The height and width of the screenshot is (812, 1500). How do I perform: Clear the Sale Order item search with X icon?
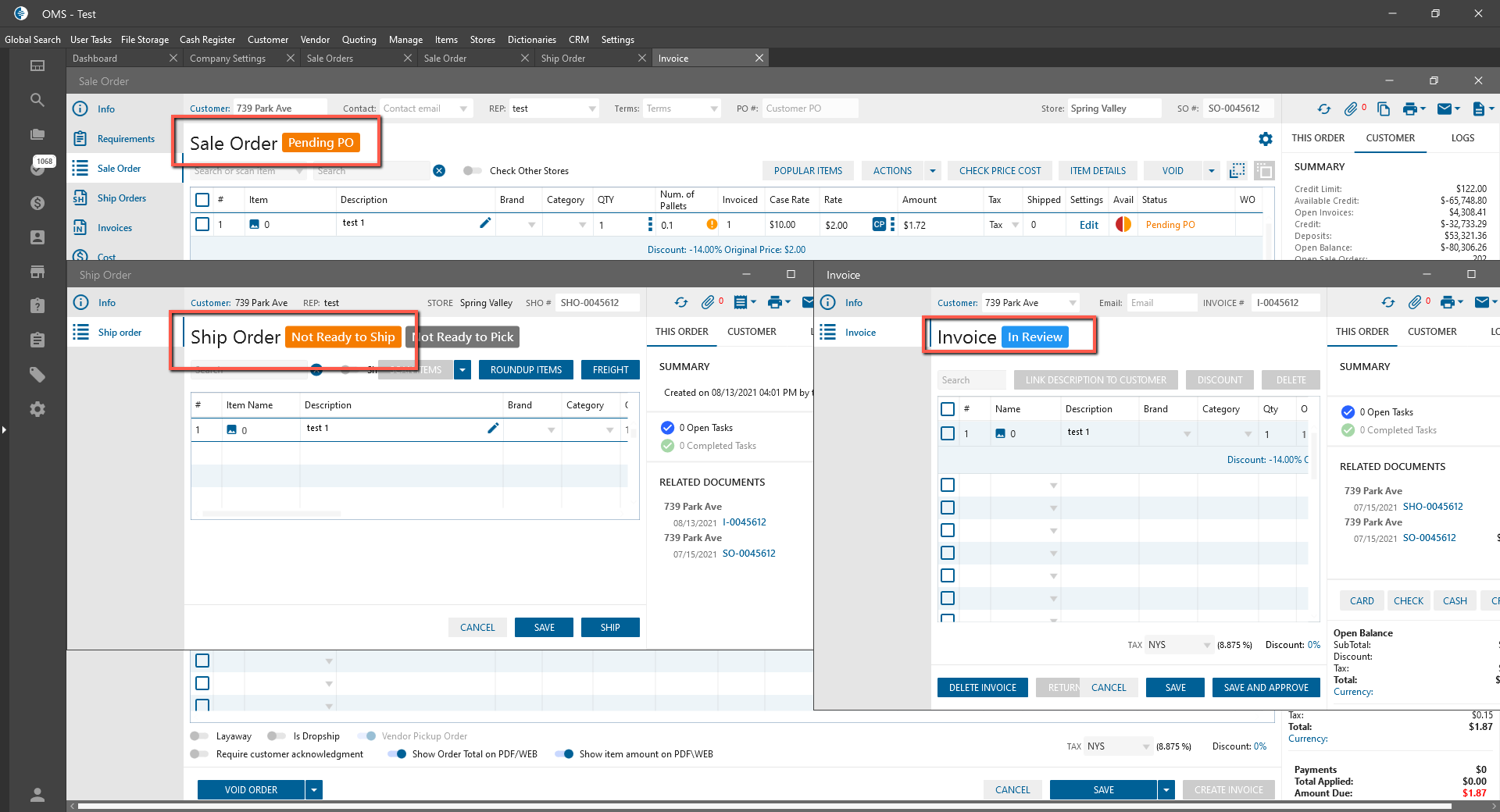pyautogui.click(x=439, y=171)
